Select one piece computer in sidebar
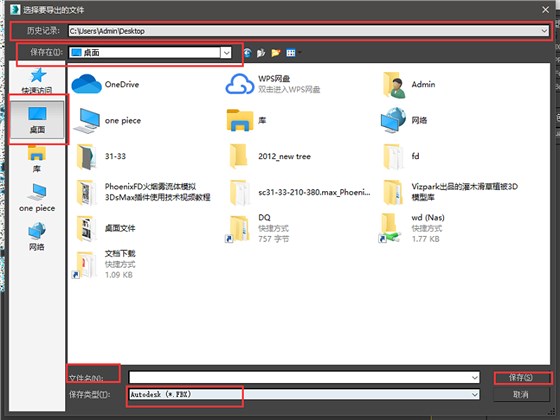The width and height of the screenshot is (560, 420). (x=37, y=198)
